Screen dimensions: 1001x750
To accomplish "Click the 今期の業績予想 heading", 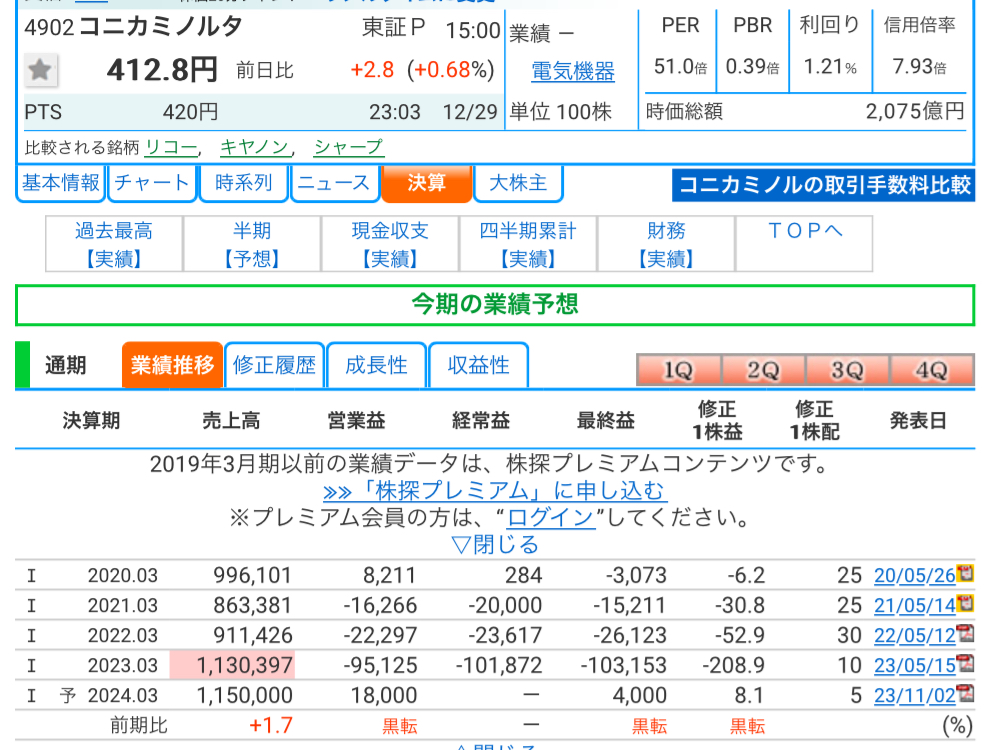I will [x=495, y=304].
